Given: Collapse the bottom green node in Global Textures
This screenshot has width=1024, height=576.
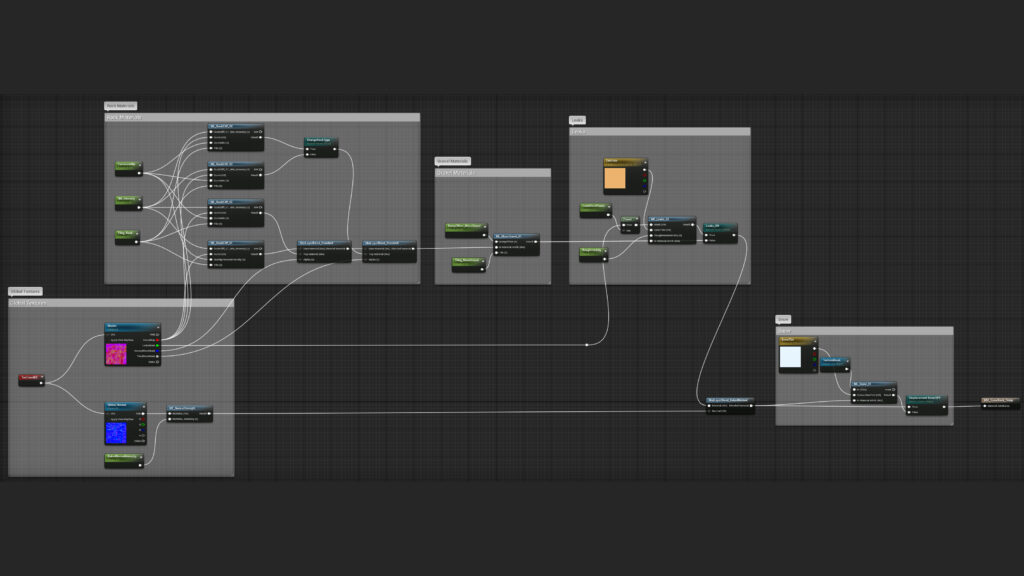Looking at the screenshot, I should coord(140,457).
